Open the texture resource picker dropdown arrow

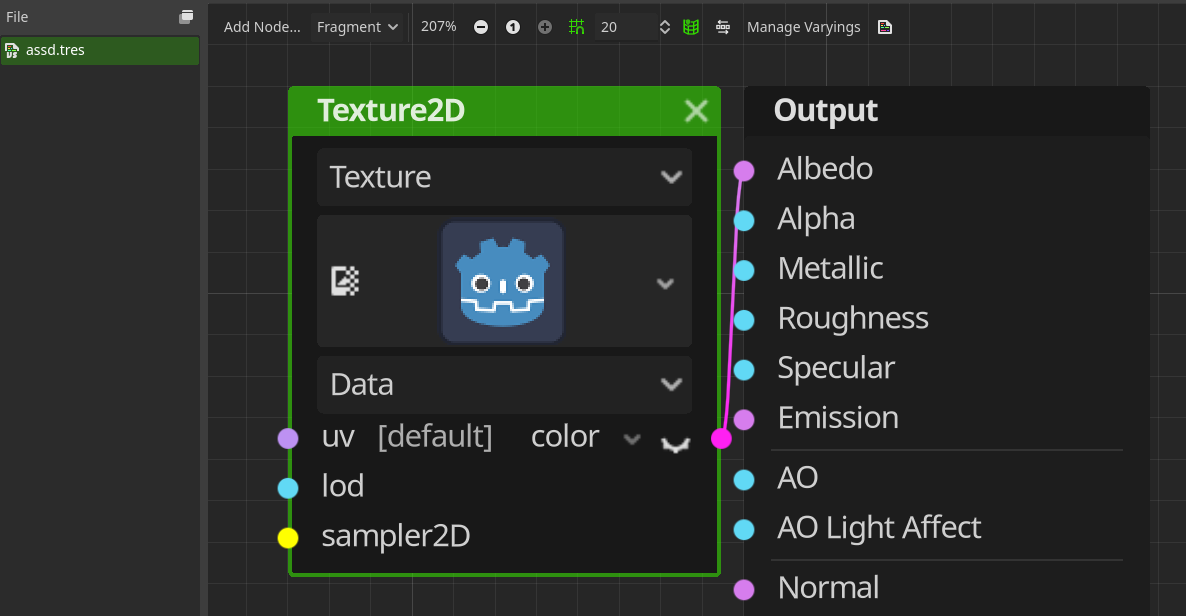[665, 283]
